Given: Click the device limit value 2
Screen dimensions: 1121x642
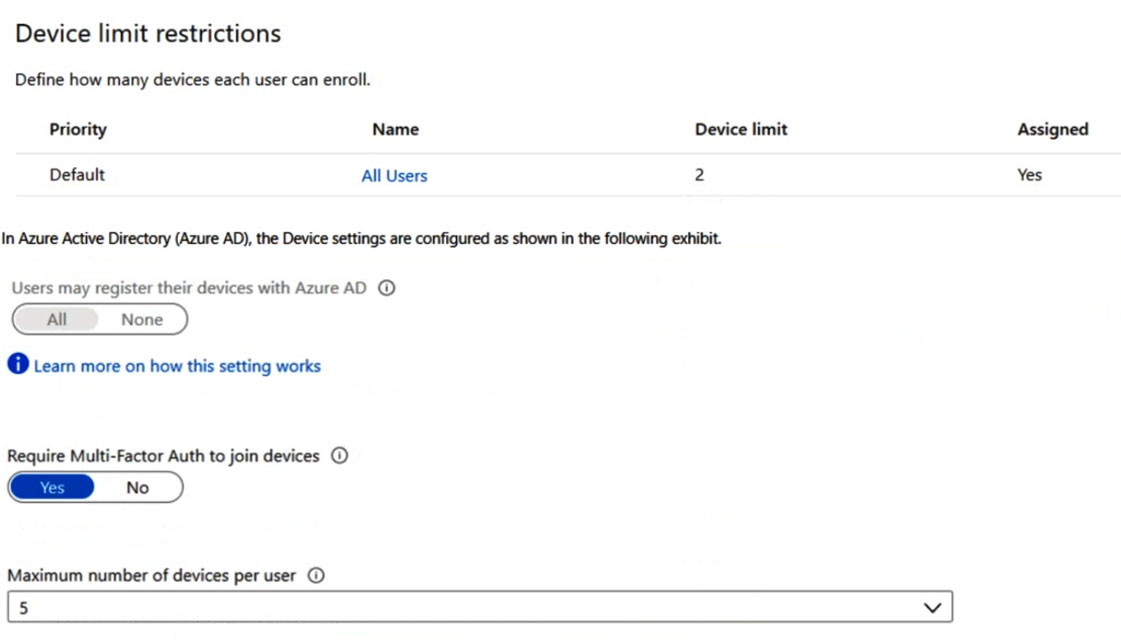Looking at the screenshot, I should [x=699, y=174].
